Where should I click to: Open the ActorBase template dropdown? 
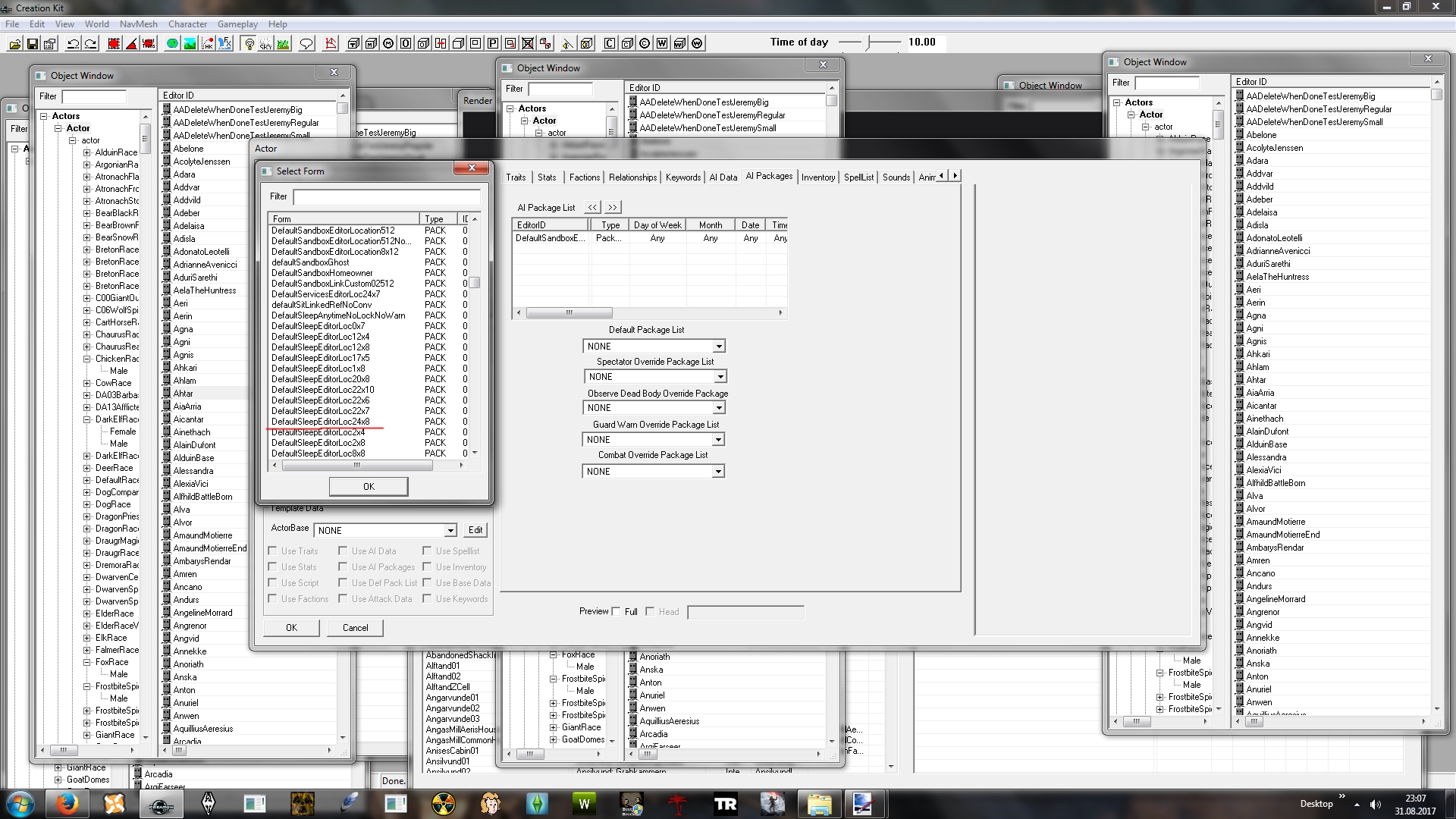[x=450, y=531]
